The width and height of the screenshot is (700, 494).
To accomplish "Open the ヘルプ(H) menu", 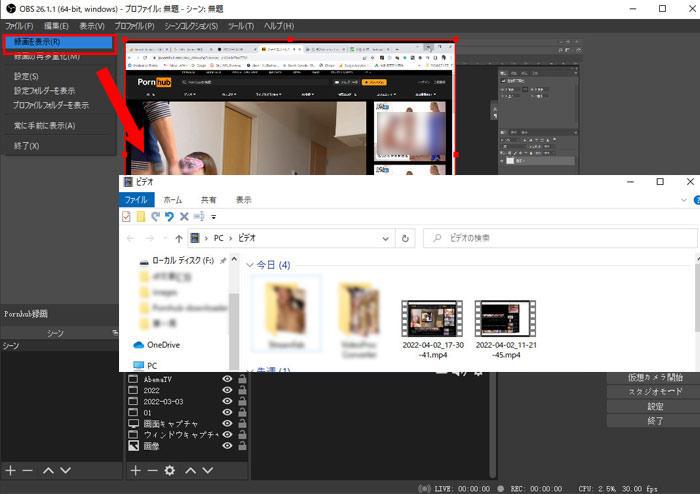I will [x=279, y=26].
